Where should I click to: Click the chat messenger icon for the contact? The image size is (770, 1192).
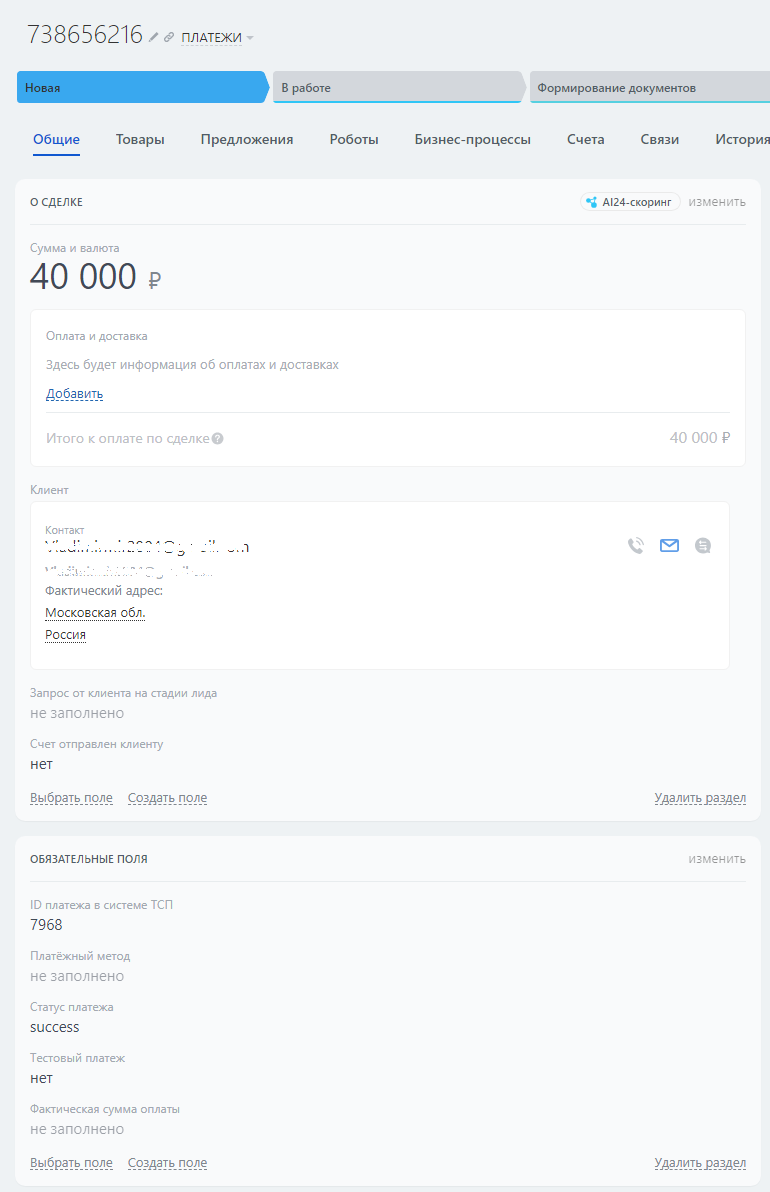[x=703, y=545]
